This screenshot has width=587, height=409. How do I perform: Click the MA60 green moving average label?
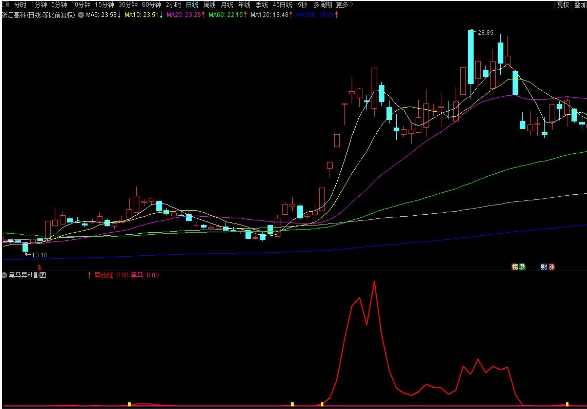[x=227, y=15]
